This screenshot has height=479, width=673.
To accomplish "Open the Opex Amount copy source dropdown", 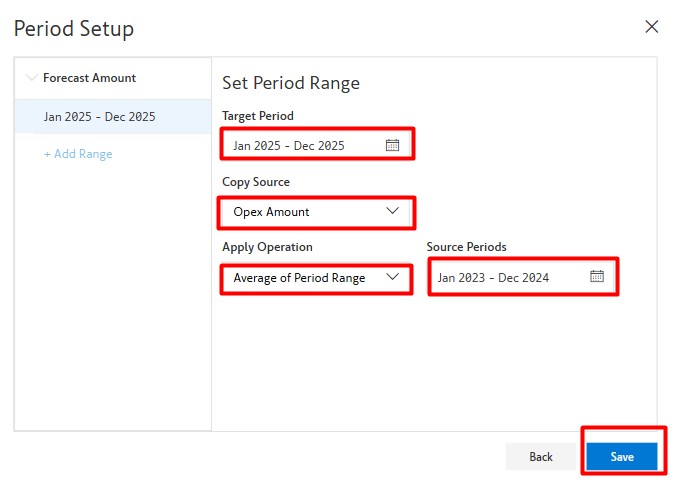I will coord(300,212).
